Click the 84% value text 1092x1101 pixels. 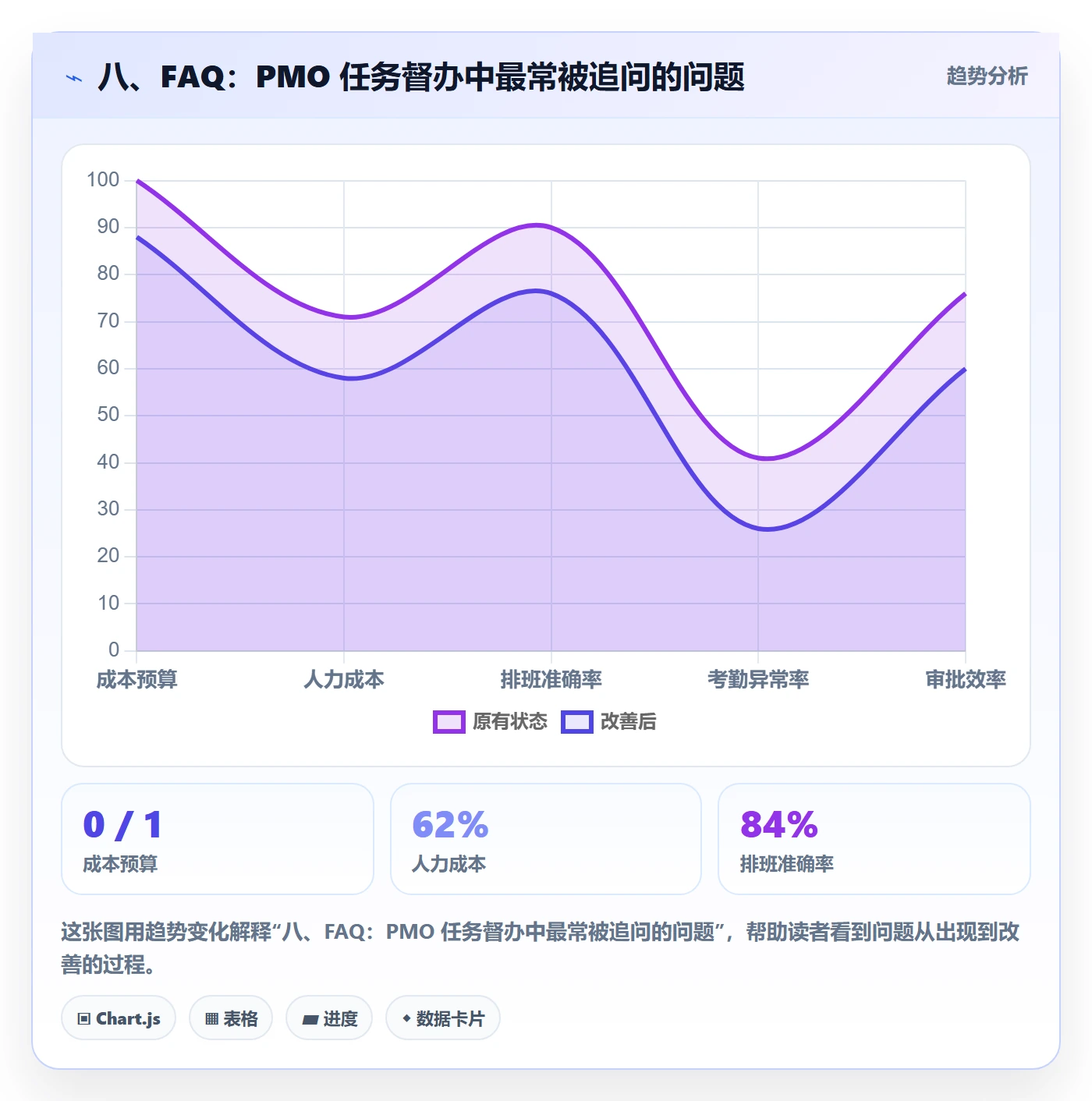(x=779, y=825)
